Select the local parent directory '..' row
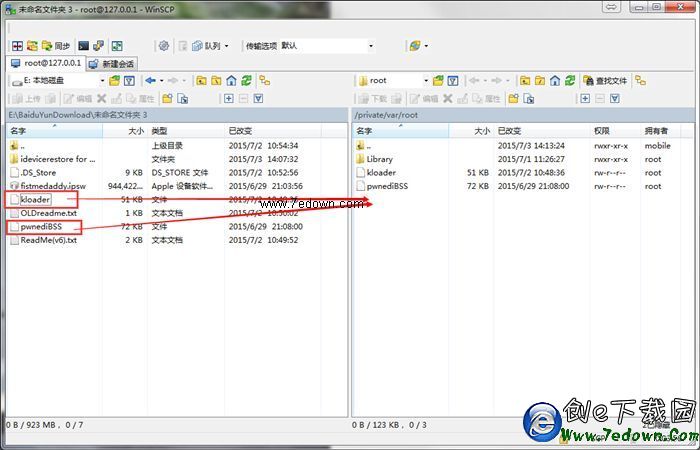The image size is (700, 450). 17,146
